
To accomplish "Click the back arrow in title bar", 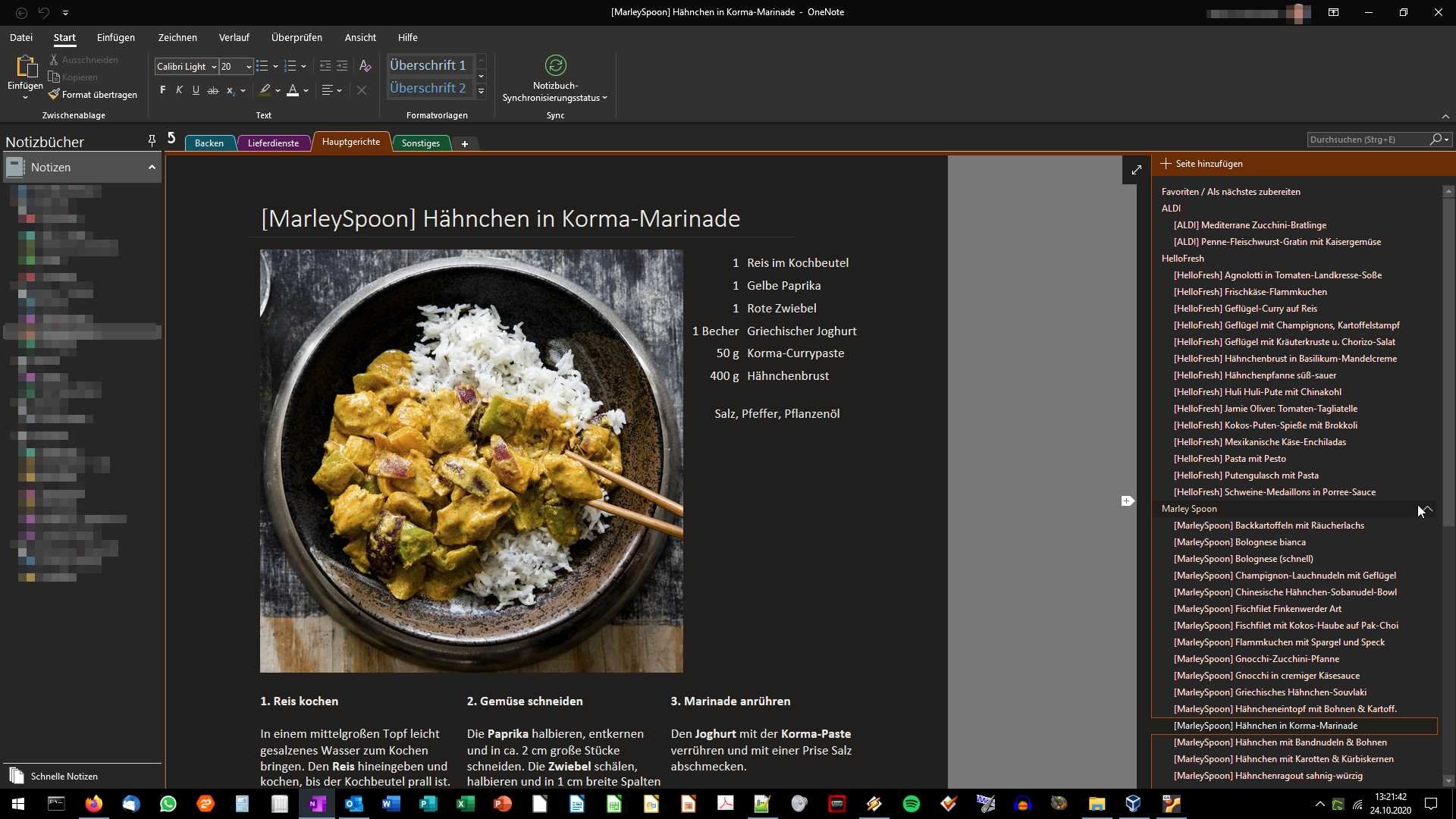I will click(21, 12).
